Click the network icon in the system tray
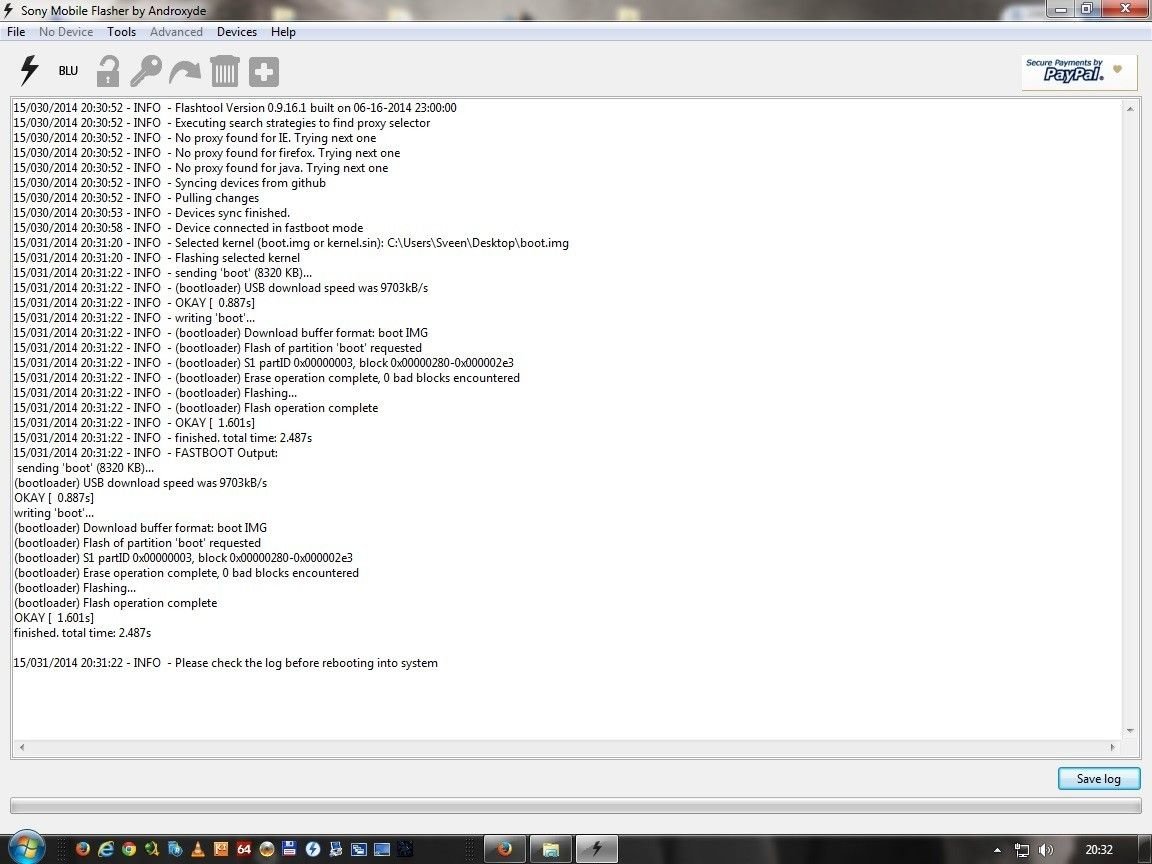The height and width of the screenshot is (864, 1152). 1021,850
